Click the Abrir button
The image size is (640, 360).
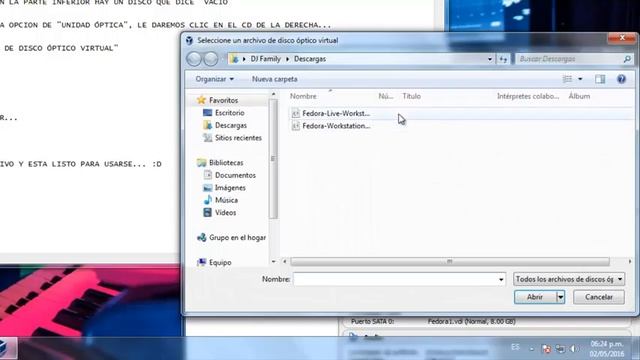click(535, 297)
